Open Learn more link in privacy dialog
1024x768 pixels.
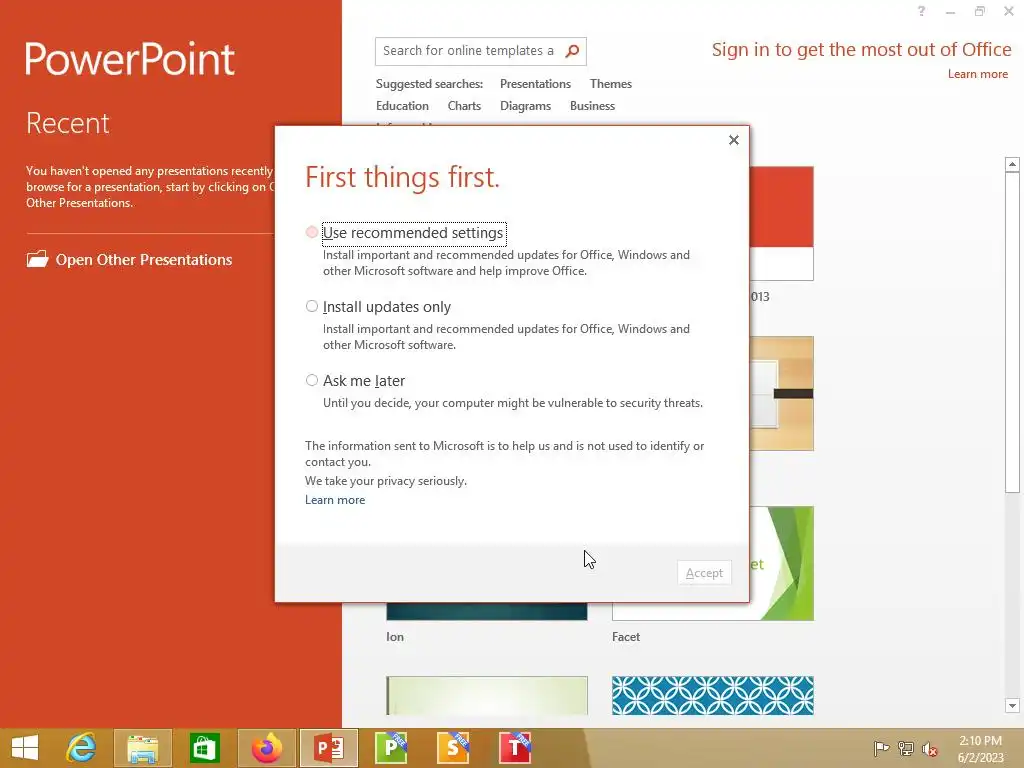[335, 500]
